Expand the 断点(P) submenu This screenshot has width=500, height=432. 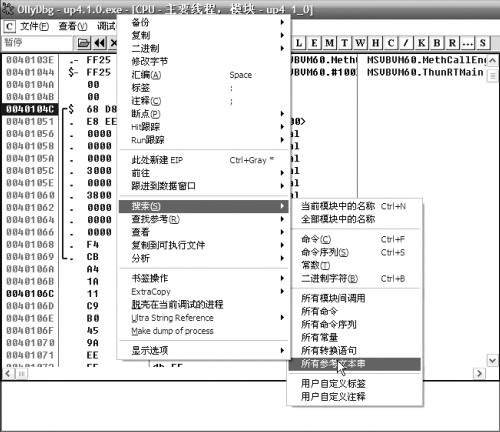[x=203, y=114]
